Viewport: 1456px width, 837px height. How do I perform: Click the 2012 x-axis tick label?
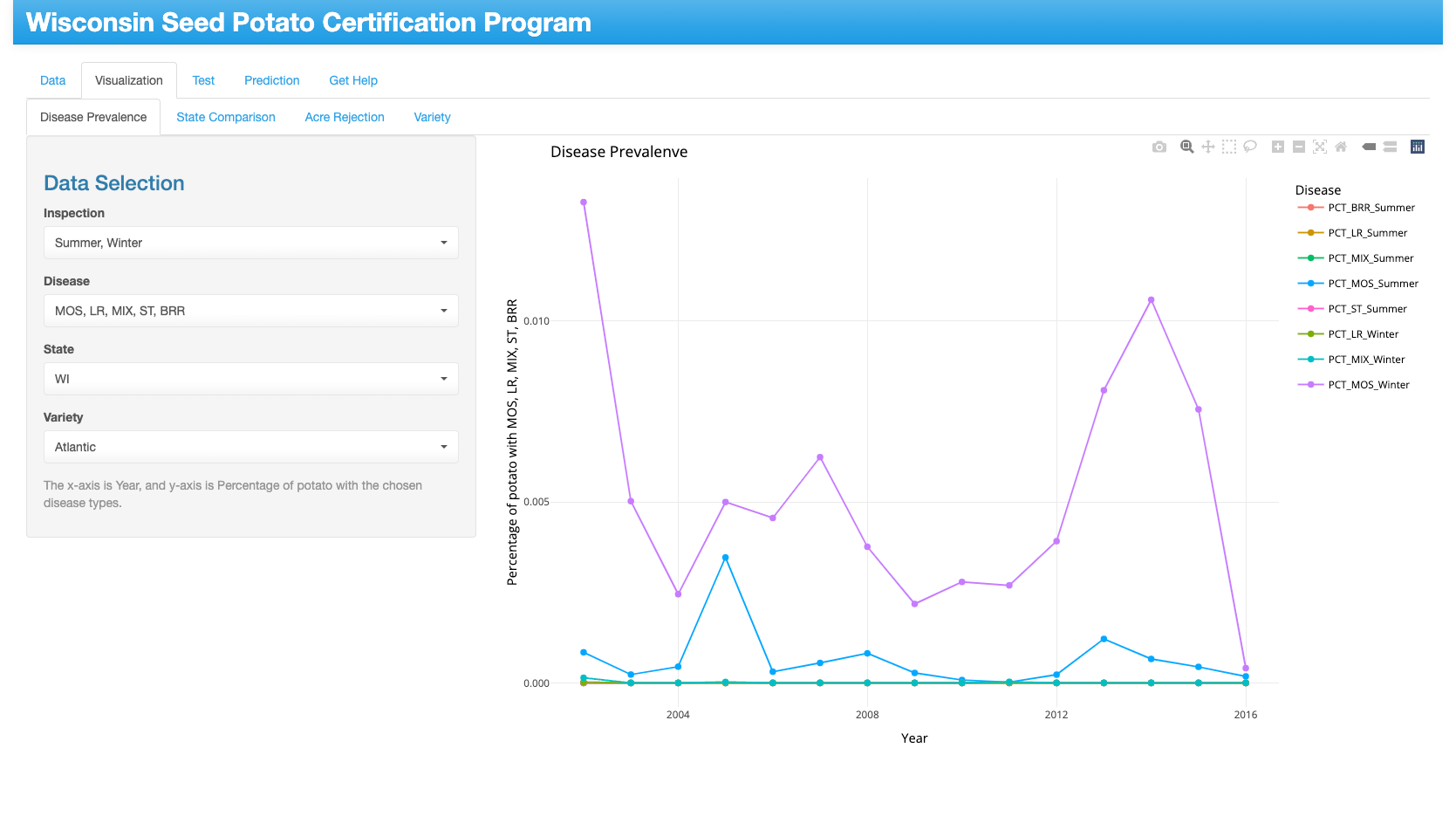coord(1056,715)
